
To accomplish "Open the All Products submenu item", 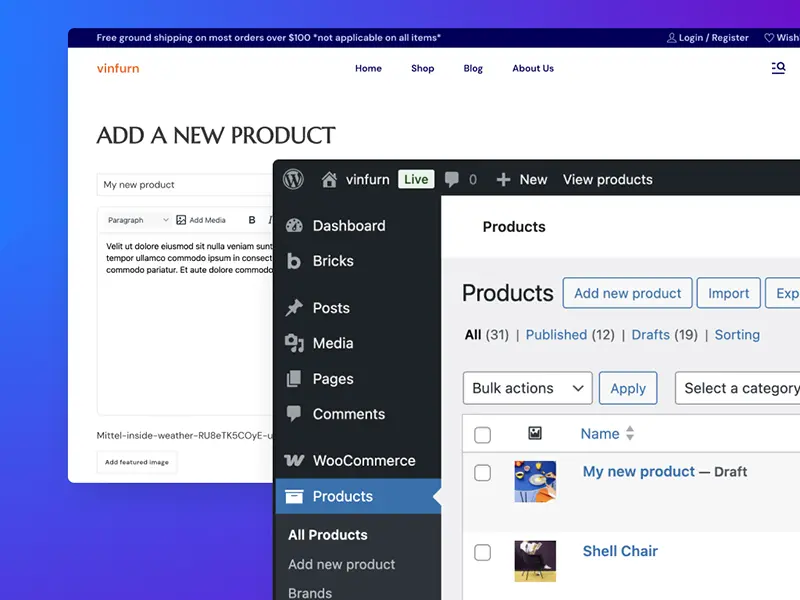I will (328, 535).
